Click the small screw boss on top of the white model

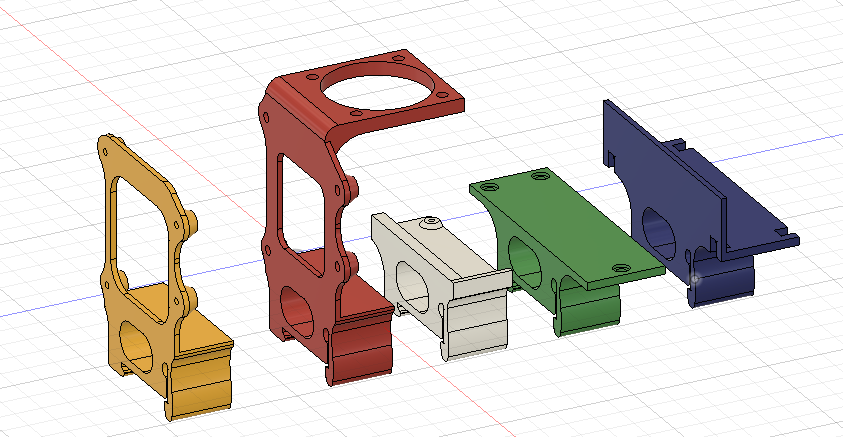tap(430, 222)
